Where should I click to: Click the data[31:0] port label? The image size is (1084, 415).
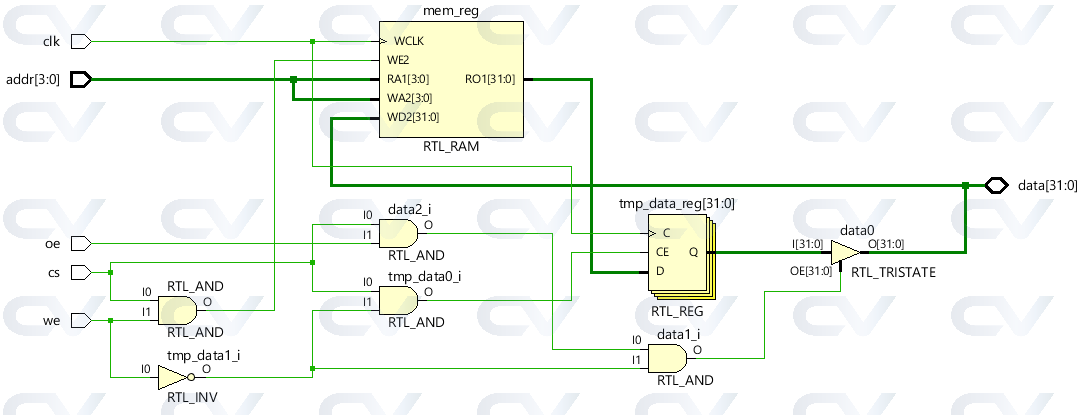[x=1047, y=185]
